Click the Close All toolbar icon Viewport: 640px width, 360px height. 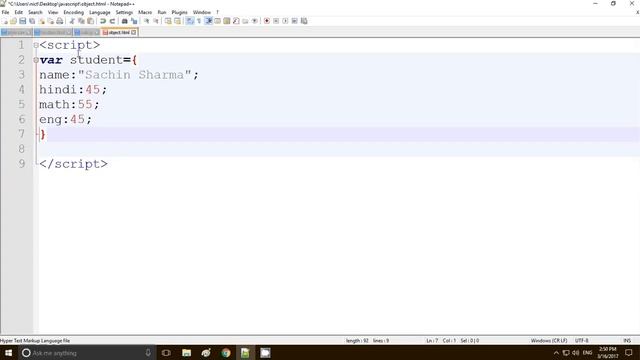point(51,21)
